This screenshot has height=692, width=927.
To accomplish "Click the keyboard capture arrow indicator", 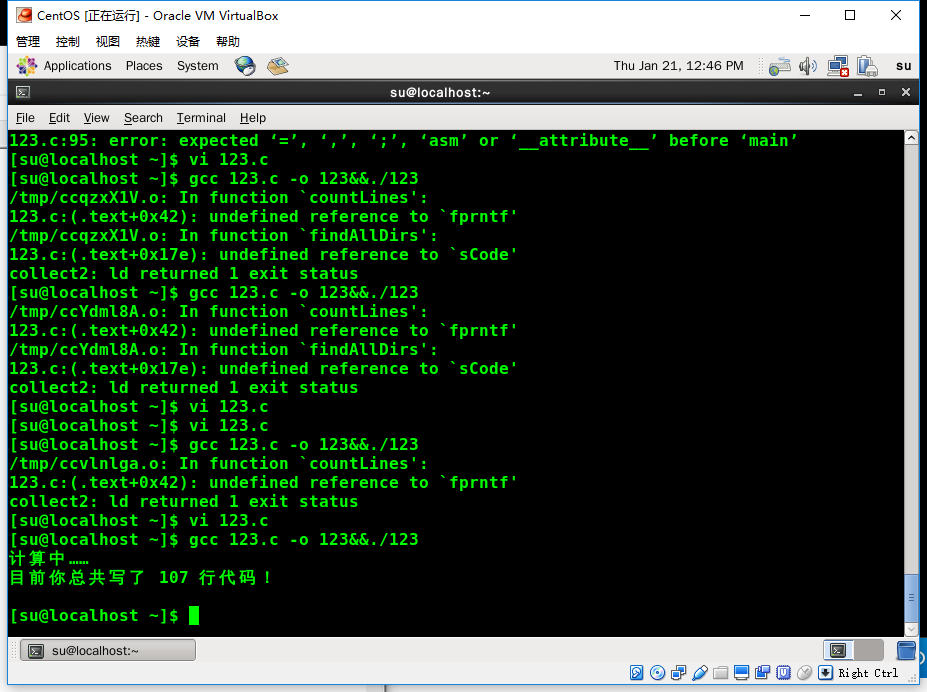I will (825, 672).
